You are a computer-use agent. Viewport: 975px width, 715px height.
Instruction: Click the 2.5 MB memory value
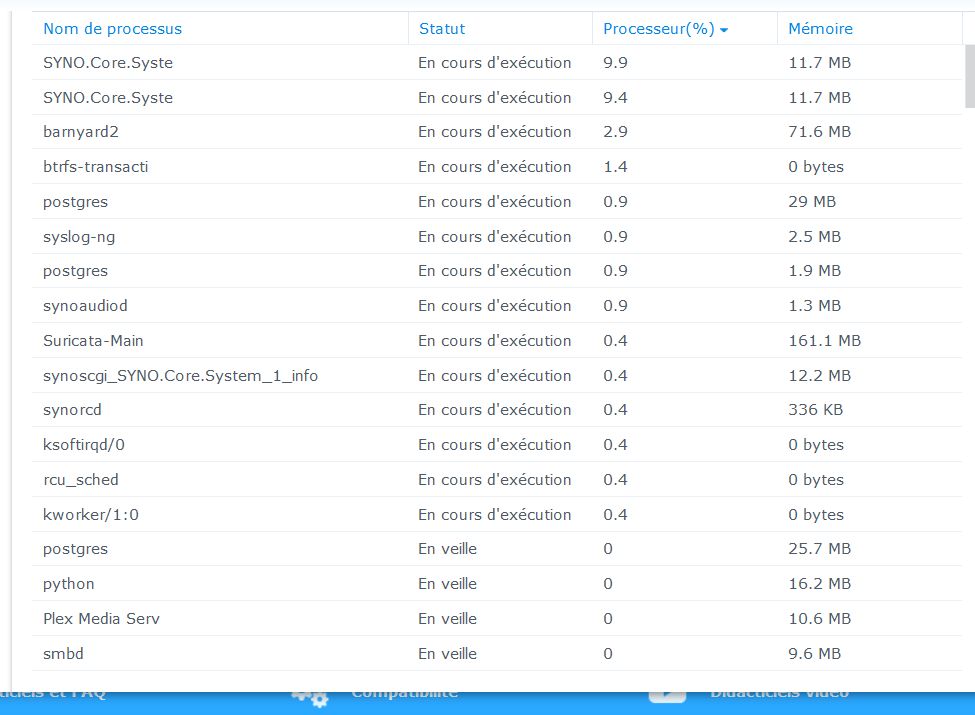815,236
